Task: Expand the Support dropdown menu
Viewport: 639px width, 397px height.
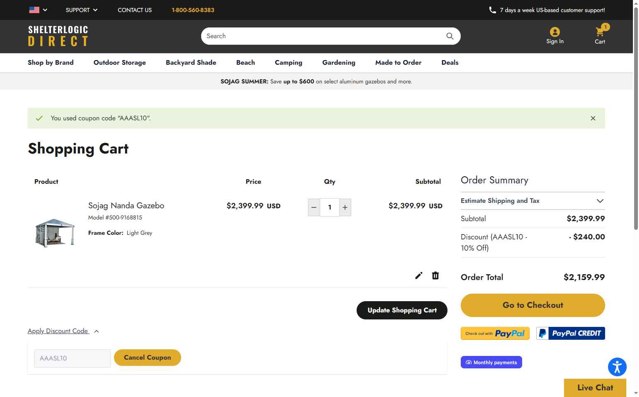Action: point(82,10)
